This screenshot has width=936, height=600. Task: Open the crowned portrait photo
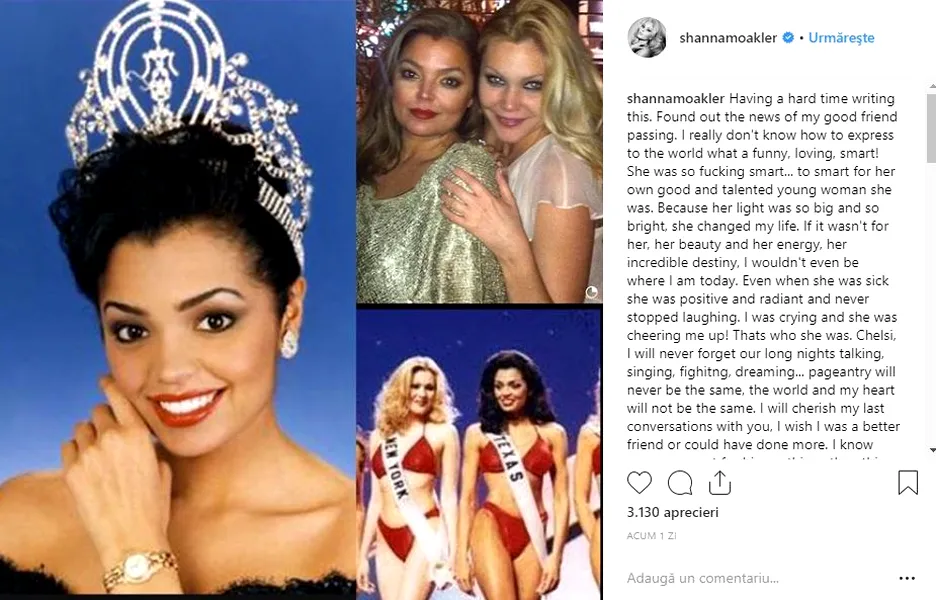click(177, 300)
